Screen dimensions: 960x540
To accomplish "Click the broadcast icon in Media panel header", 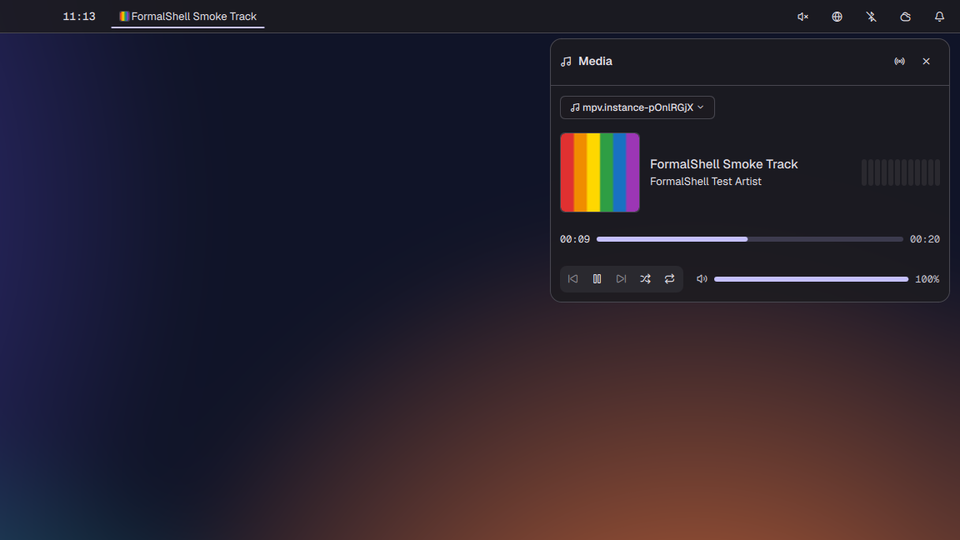I will pyautogui.click(x=899, y=61).
